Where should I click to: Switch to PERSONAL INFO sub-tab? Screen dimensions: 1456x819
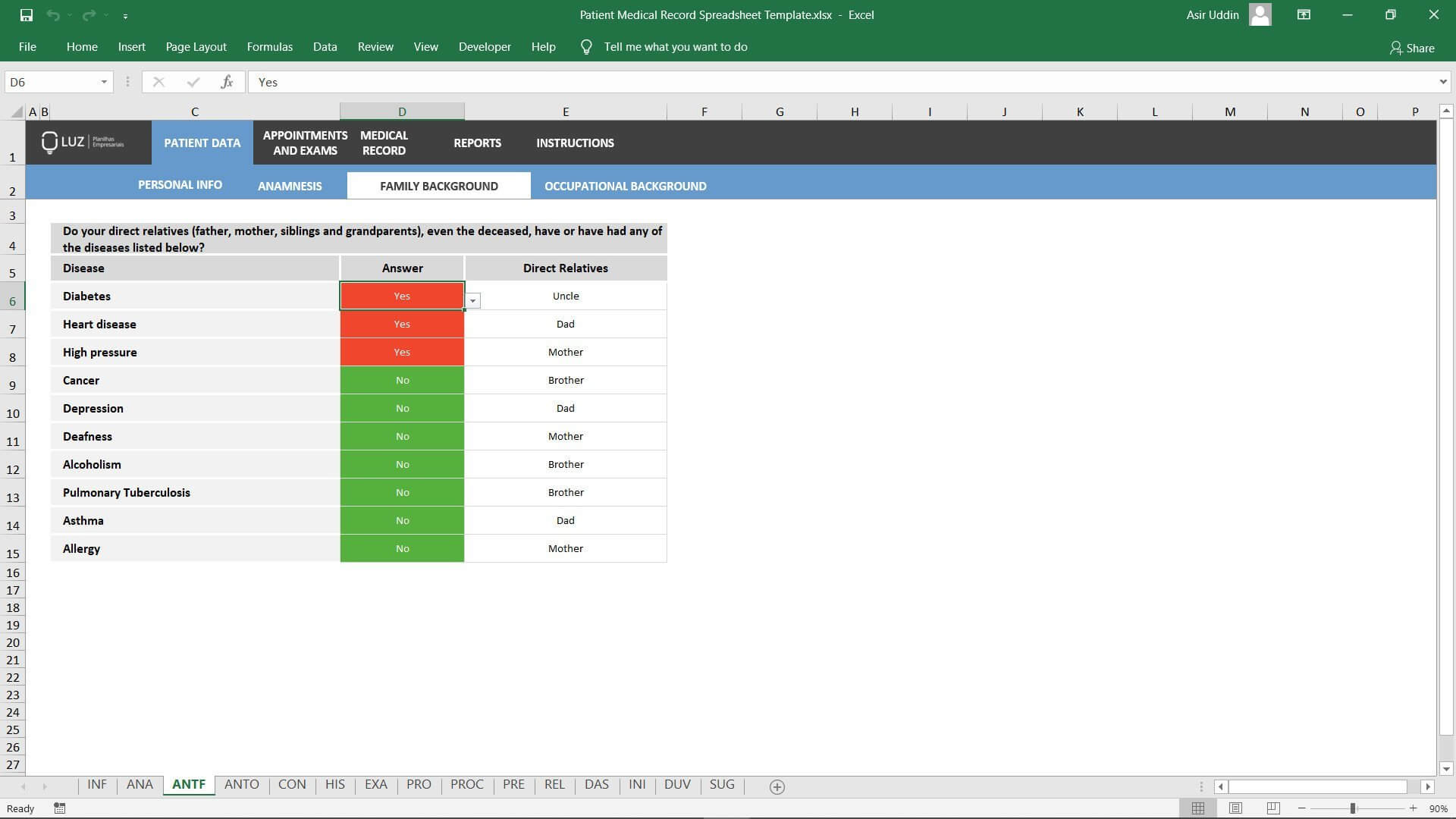[180, 185]
